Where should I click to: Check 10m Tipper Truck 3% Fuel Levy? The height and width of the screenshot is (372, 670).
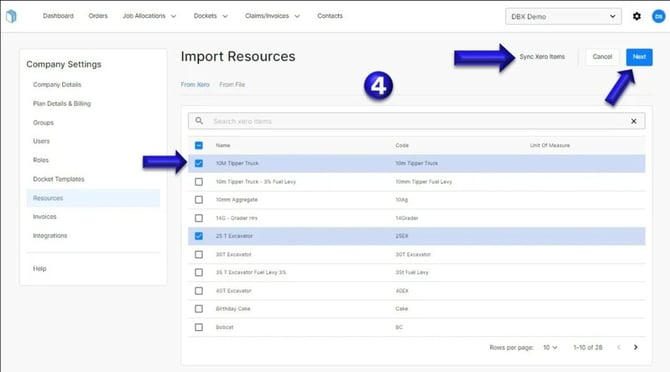tap(199, 182)
